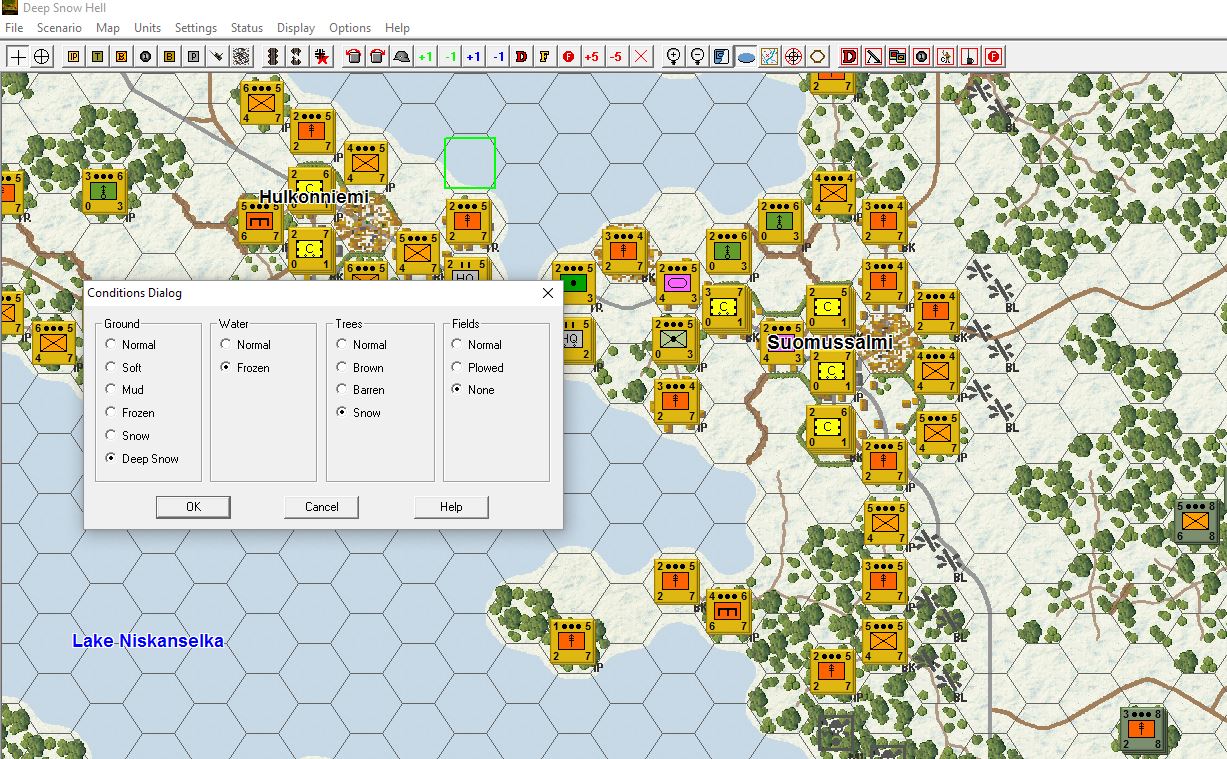This screenshot has height=759, width=1227.
Task: Click the green +1 toolbar button
Action: (426, 57)
